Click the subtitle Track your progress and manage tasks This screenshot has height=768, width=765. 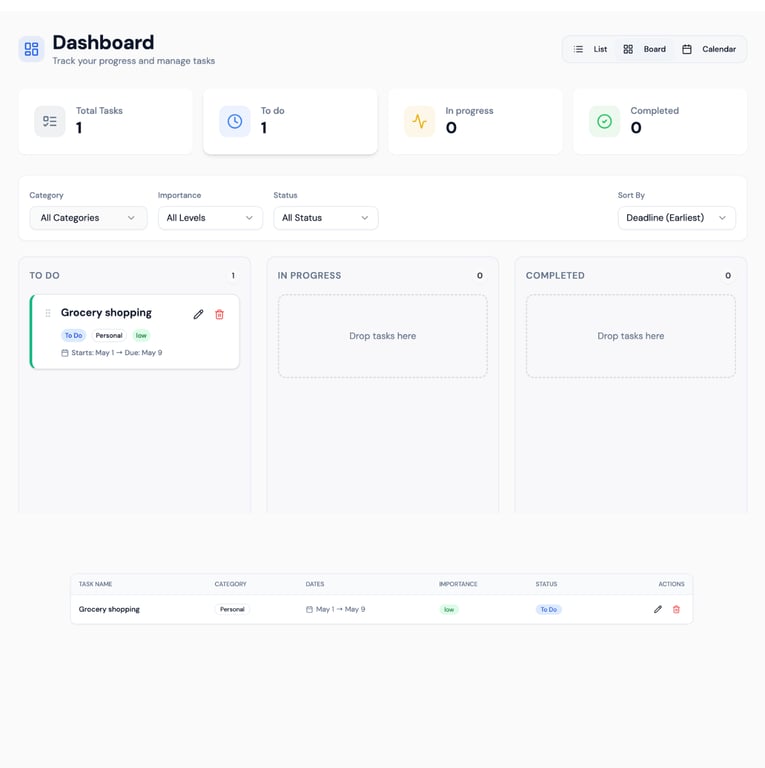pos(134,61)
